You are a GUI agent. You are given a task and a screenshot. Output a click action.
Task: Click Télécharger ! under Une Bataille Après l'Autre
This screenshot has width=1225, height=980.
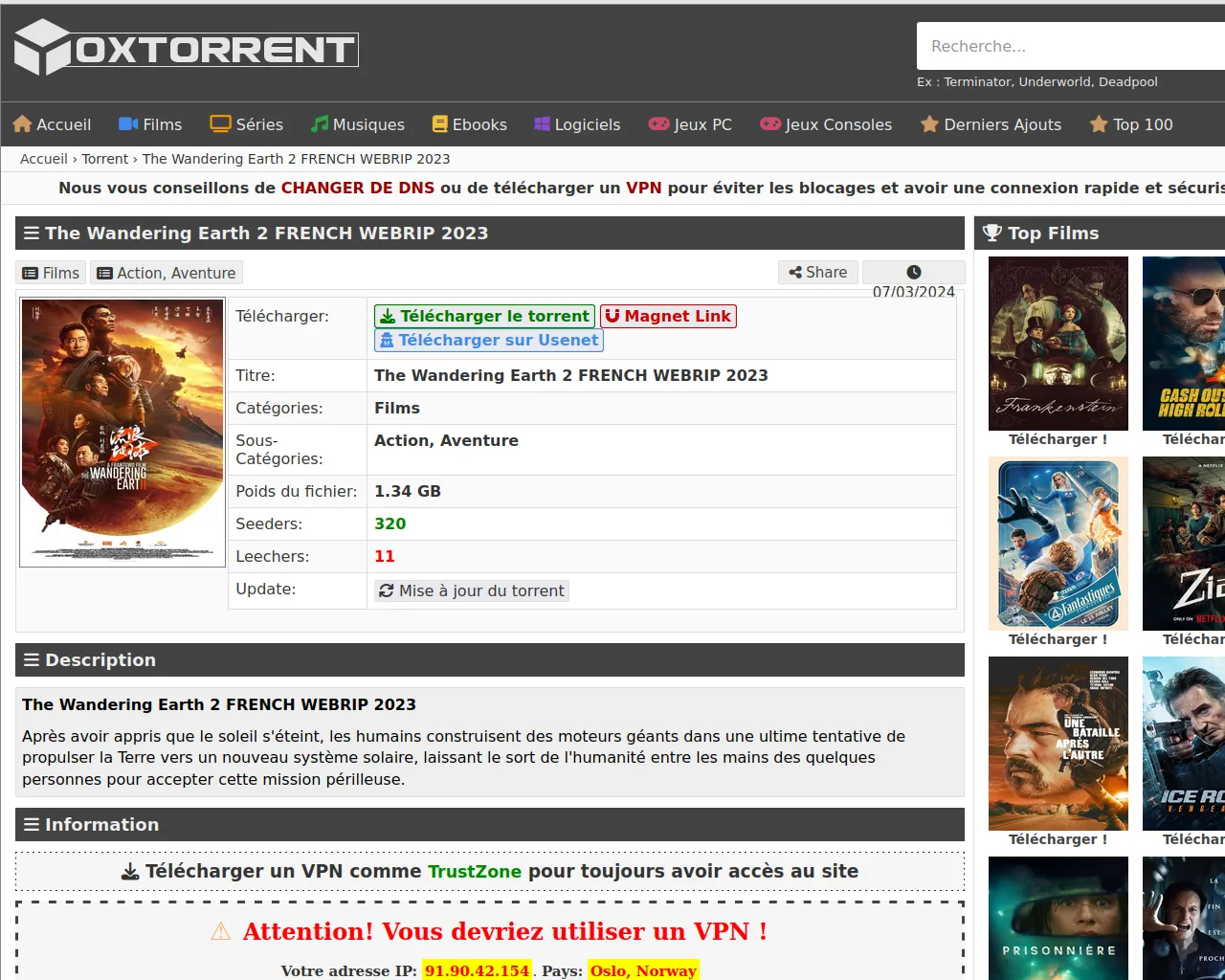pyautogui.click(x=1058, y=839)
